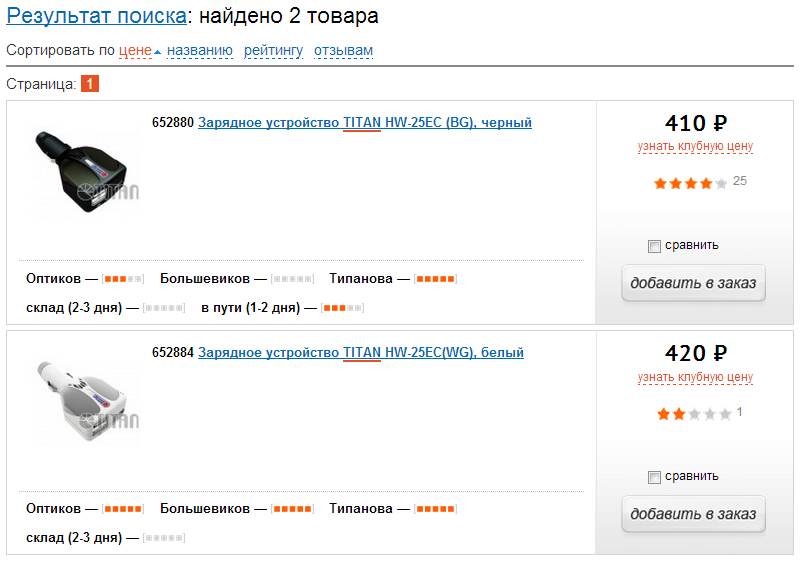Open Результат поиска link

[x=96, y=16]
